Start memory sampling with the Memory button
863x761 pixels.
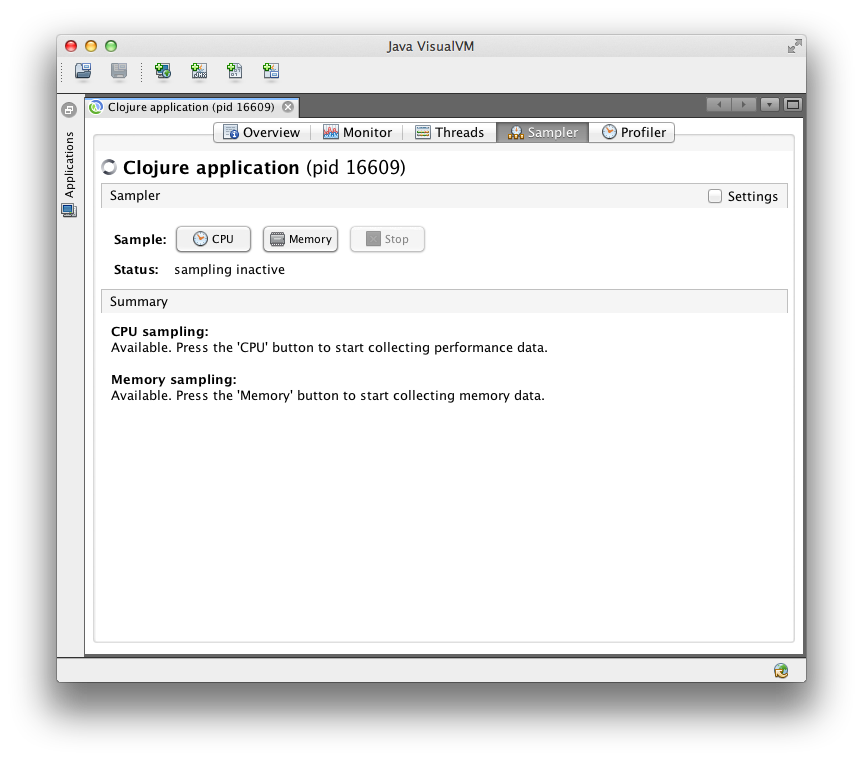(x=301, y=239)
